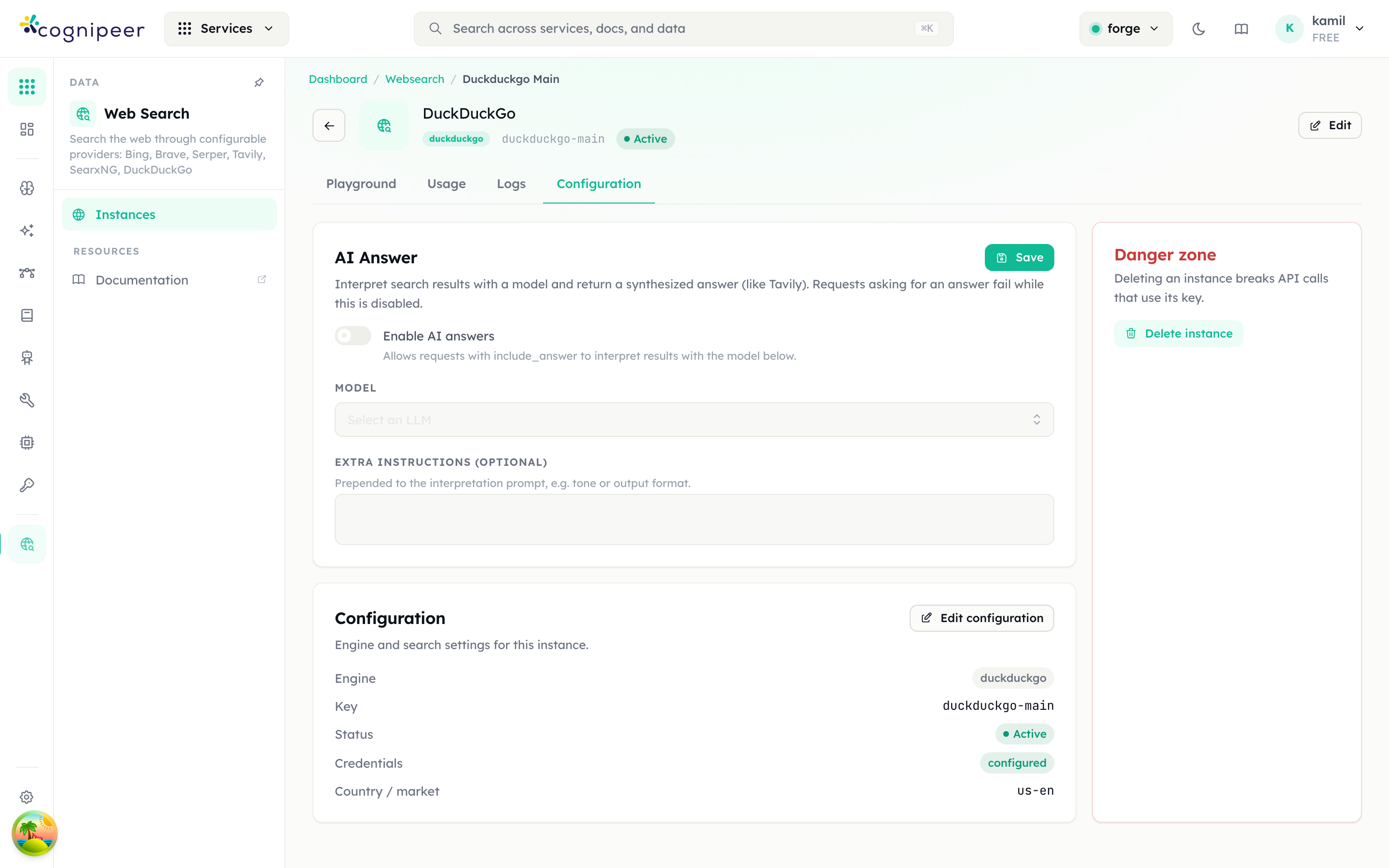The height and width of the screenshot is (868, 1389).
Task: Save the AI Answer settings
Action: (1020, 258)
